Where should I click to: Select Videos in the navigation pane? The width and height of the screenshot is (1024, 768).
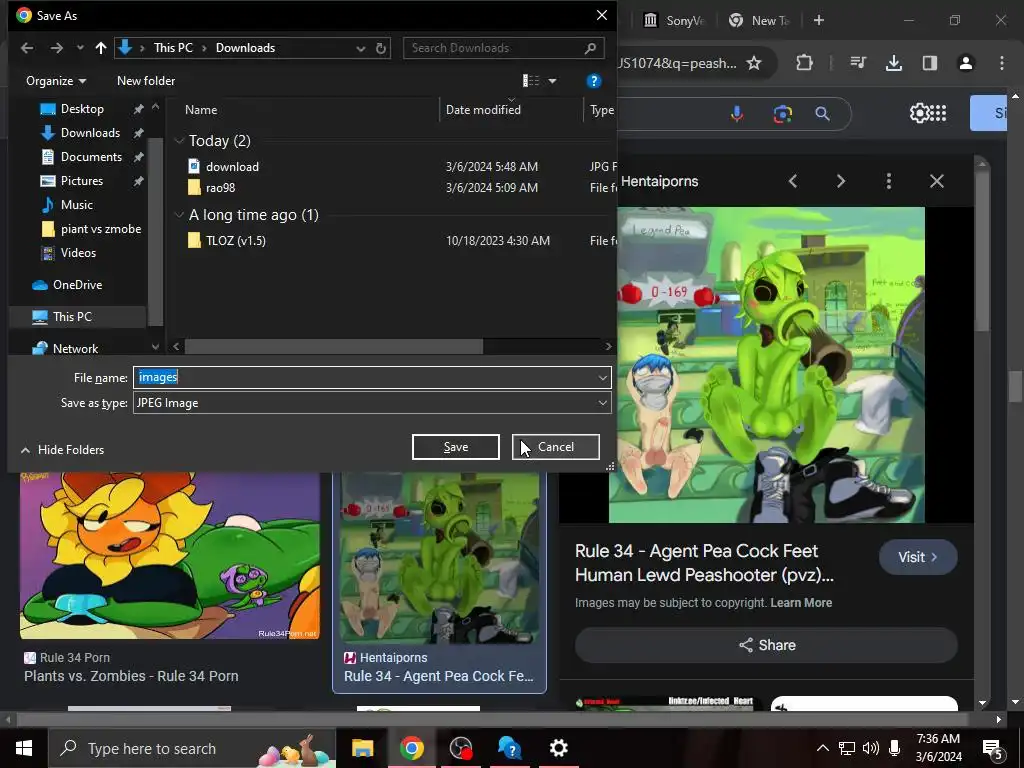pos(78,253)
